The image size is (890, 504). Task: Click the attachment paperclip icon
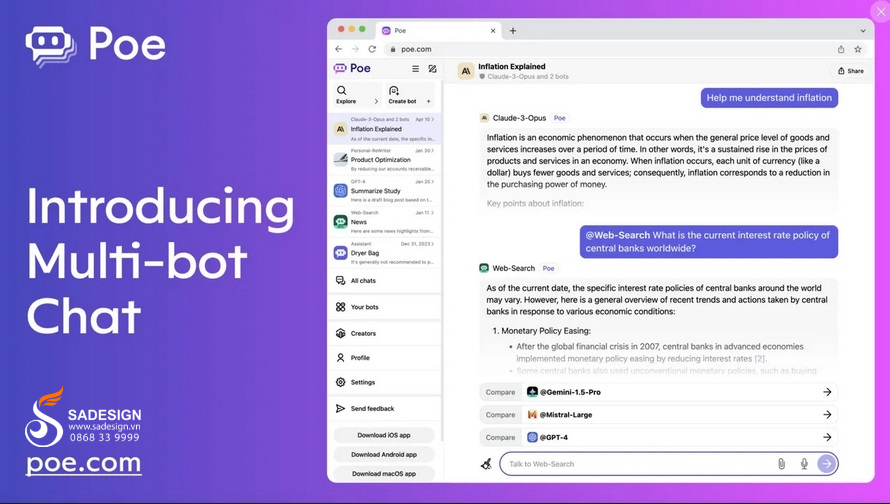tap(782, 464)
